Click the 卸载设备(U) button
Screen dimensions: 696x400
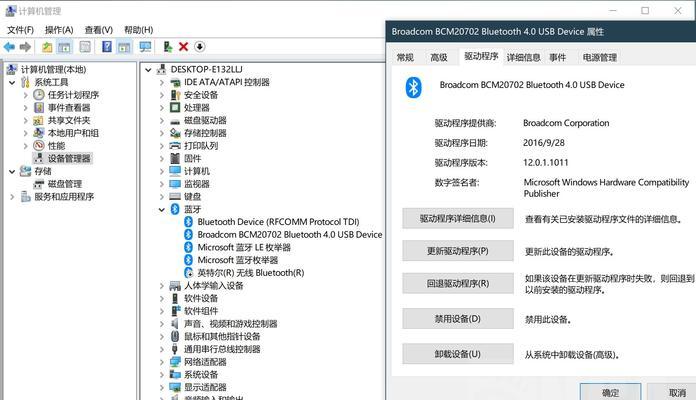458,354
